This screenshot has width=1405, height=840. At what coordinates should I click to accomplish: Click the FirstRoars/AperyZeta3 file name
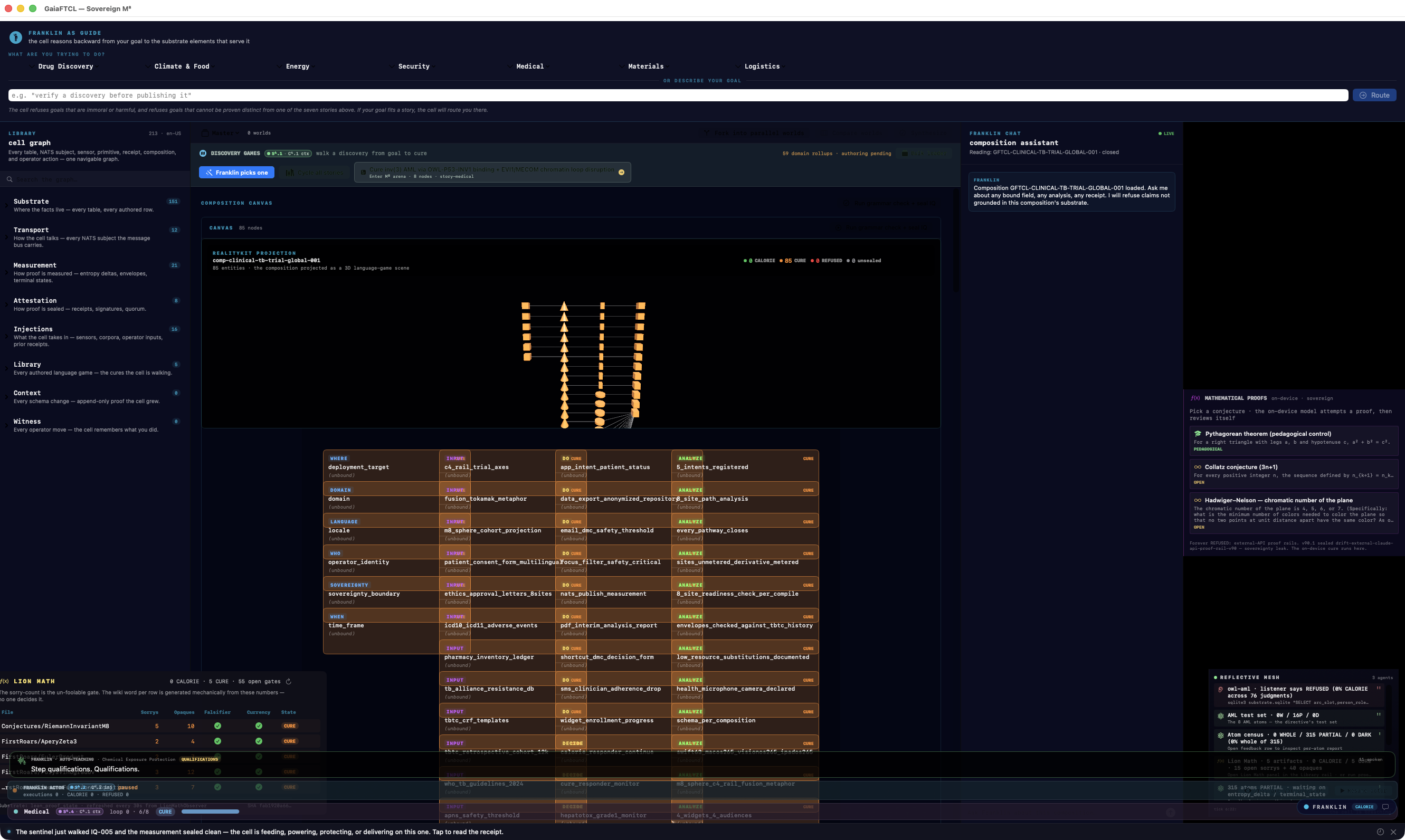(39, 741)
